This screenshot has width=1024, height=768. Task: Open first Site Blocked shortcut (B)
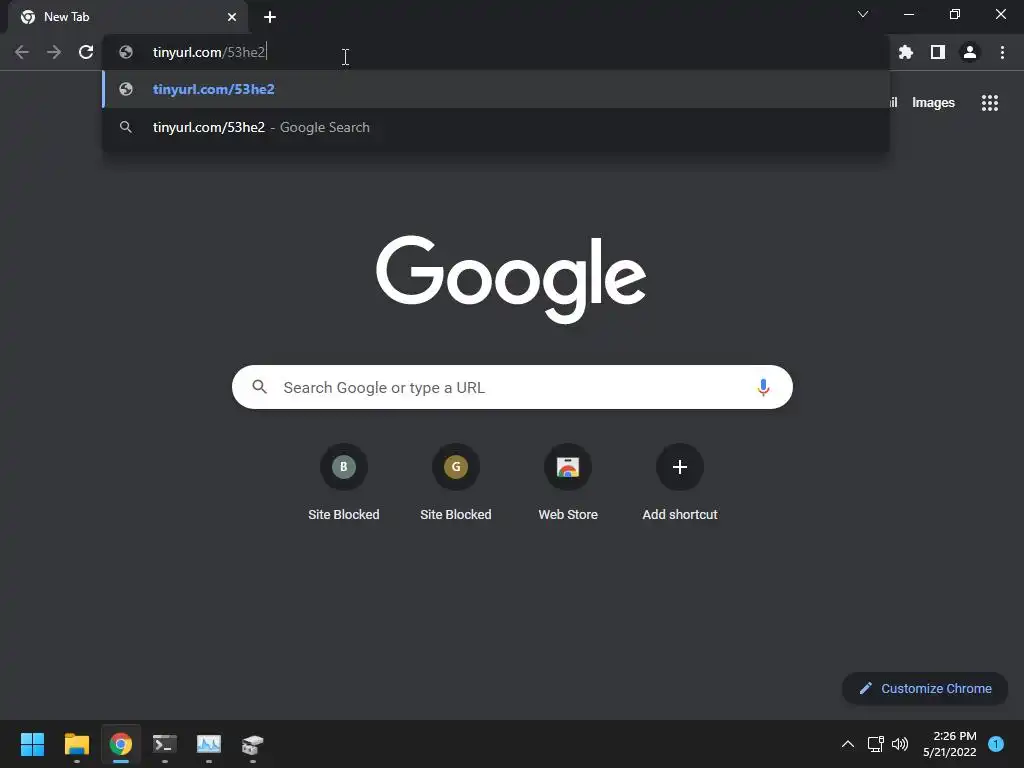click(x=344, y=483)
